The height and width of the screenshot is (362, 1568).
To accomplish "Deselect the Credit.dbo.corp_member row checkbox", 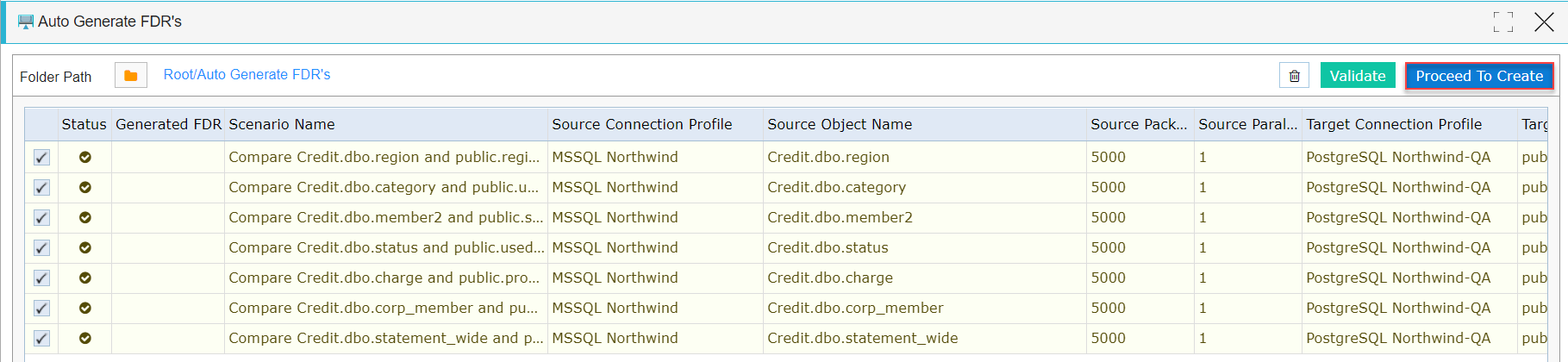I will click(x=41, y=308).
